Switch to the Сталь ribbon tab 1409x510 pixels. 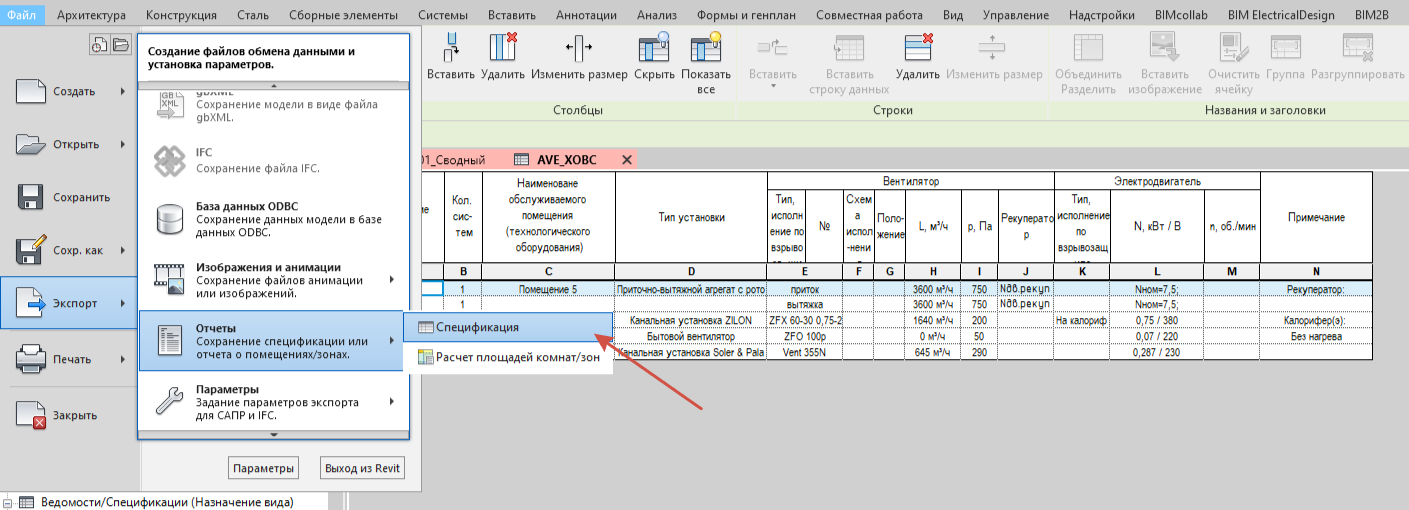[x=253, y=15]
